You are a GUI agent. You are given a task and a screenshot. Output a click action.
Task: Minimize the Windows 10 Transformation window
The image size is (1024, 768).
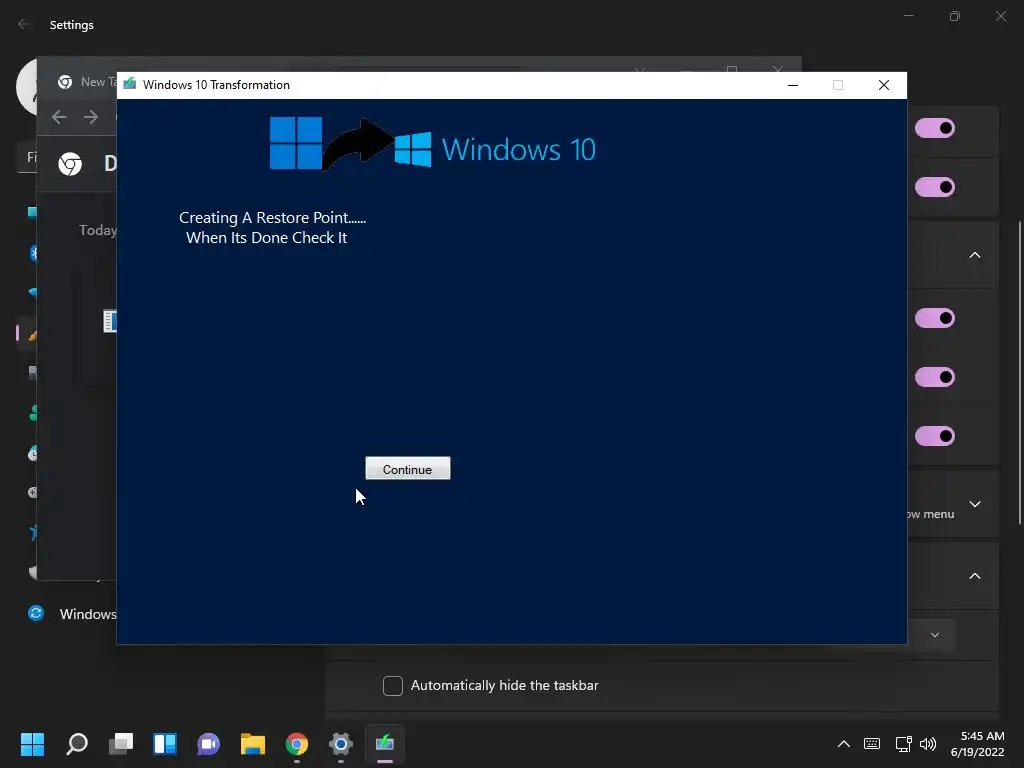pyautogui.click(x=793, y=85)
